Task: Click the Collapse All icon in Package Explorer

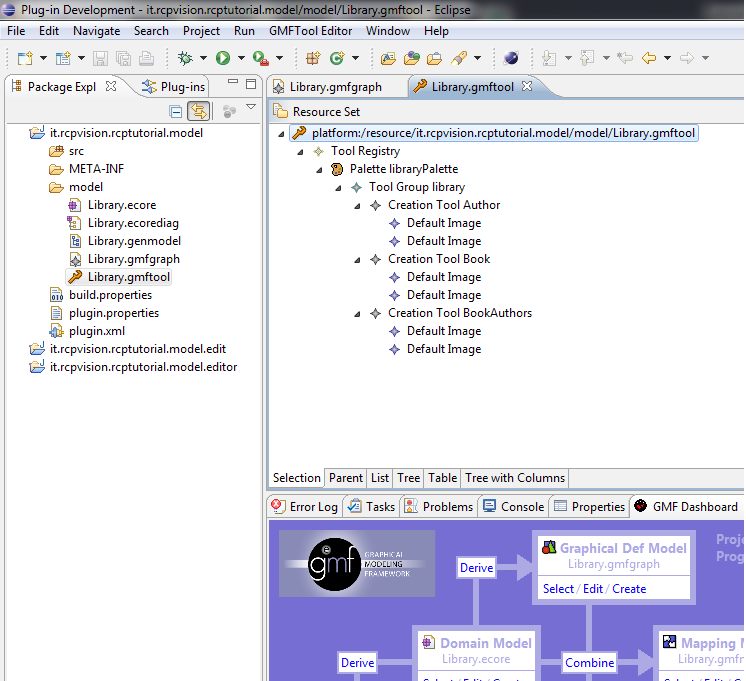Action: click(x=176, y=111)
